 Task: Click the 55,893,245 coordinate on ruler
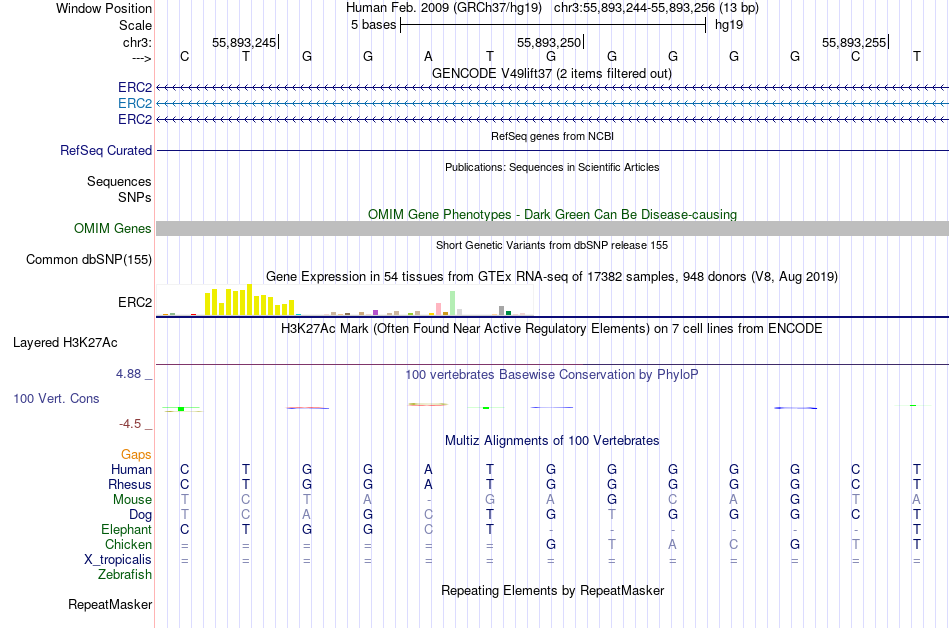[x=244, y=42]
